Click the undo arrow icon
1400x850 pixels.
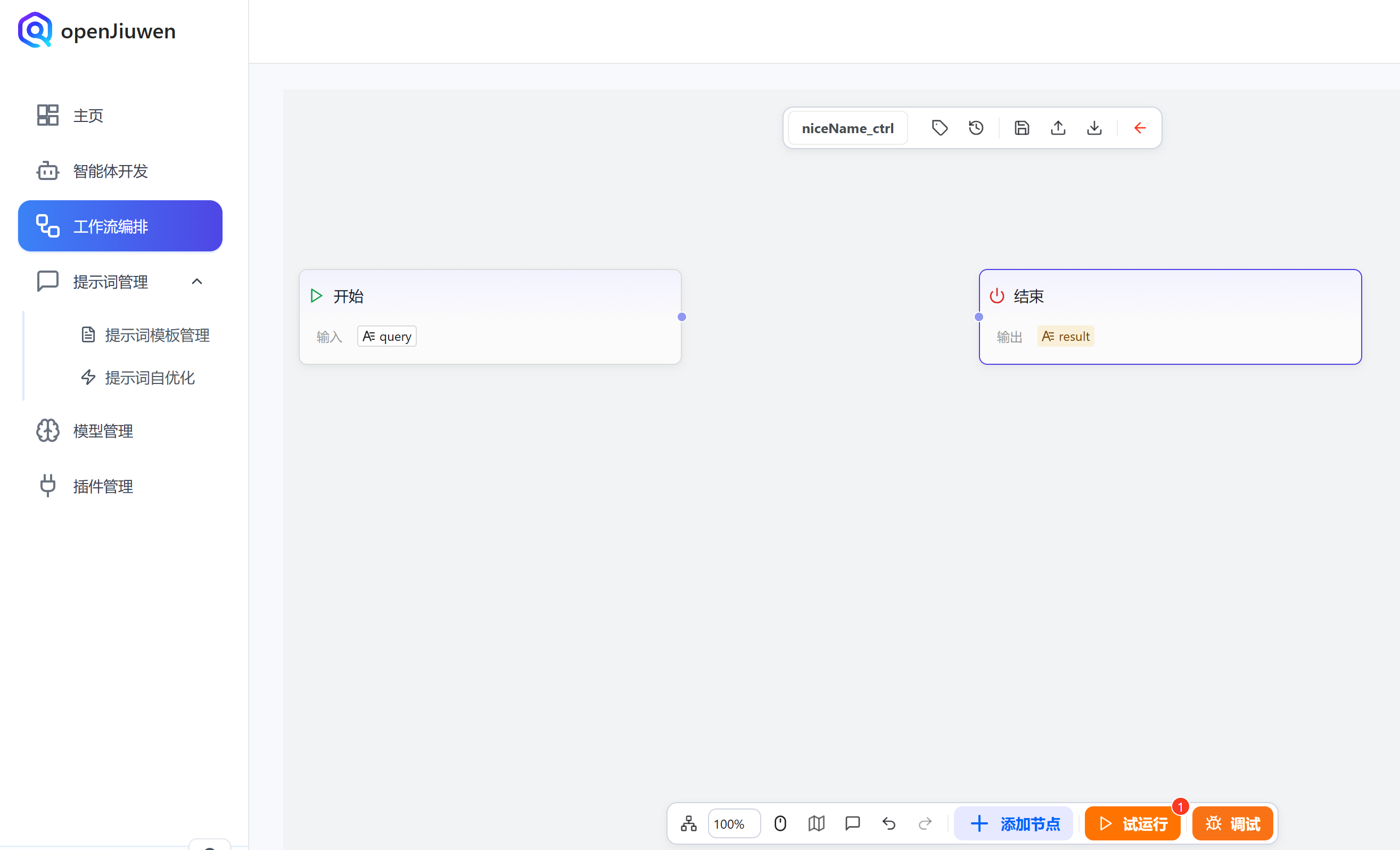pyautogui.click(x=888, y=823)
